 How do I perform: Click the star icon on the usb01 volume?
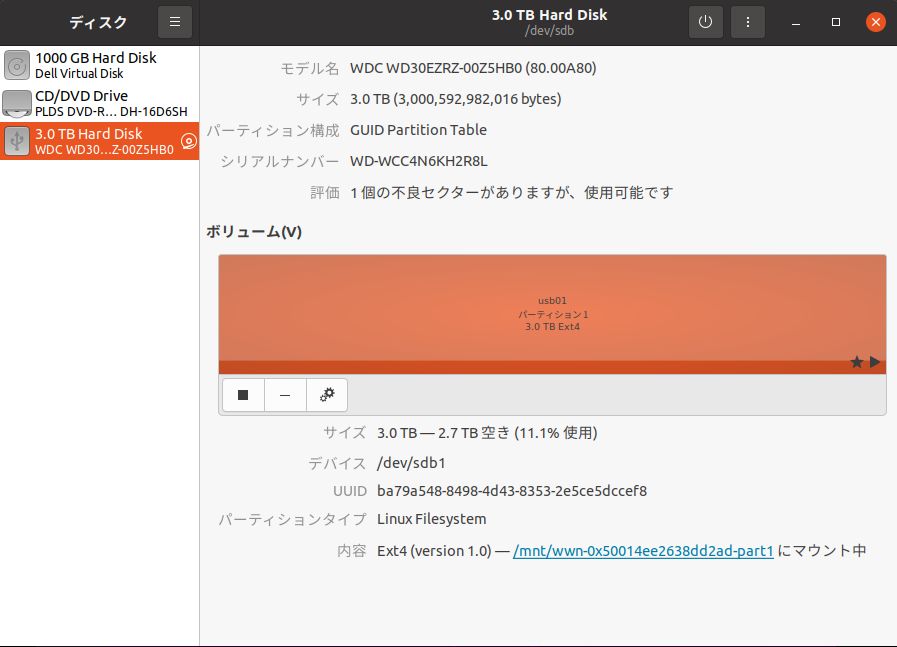pyautogui.click(x=856, y=362)
